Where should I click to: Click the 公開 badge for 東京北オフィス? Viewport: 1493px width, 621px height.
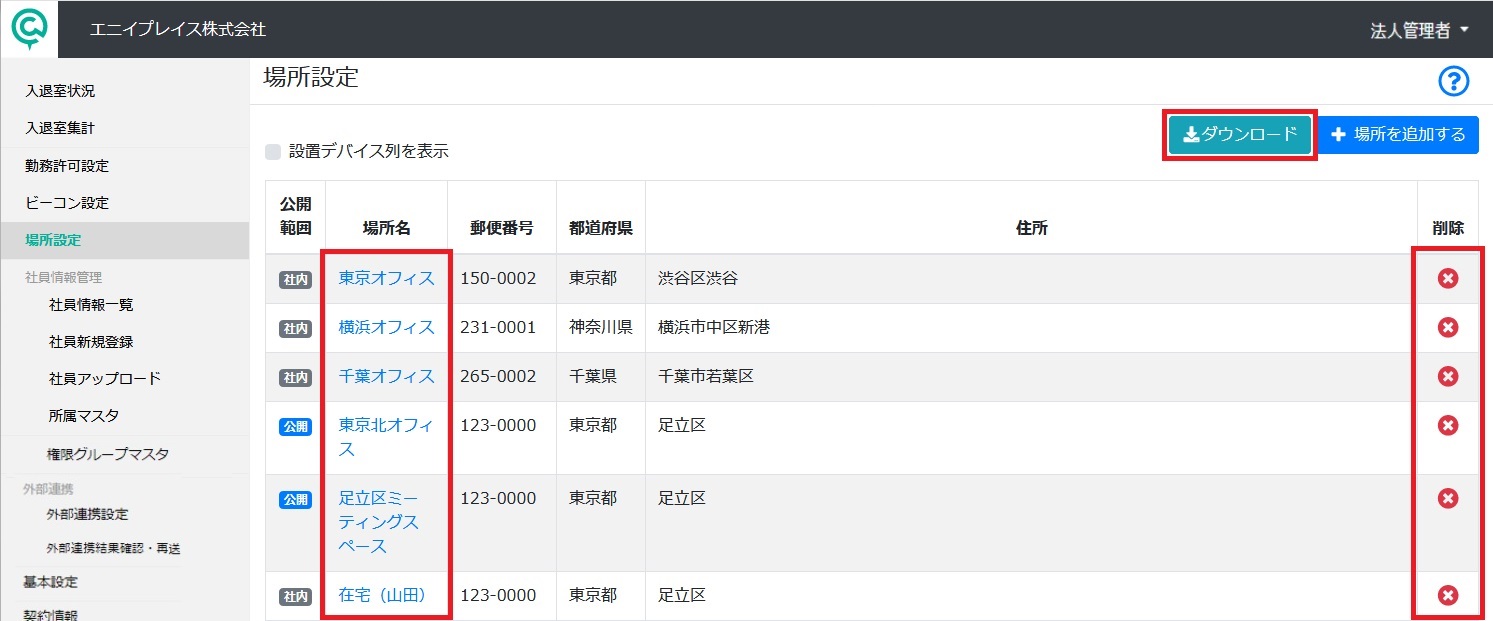point(295,427)
